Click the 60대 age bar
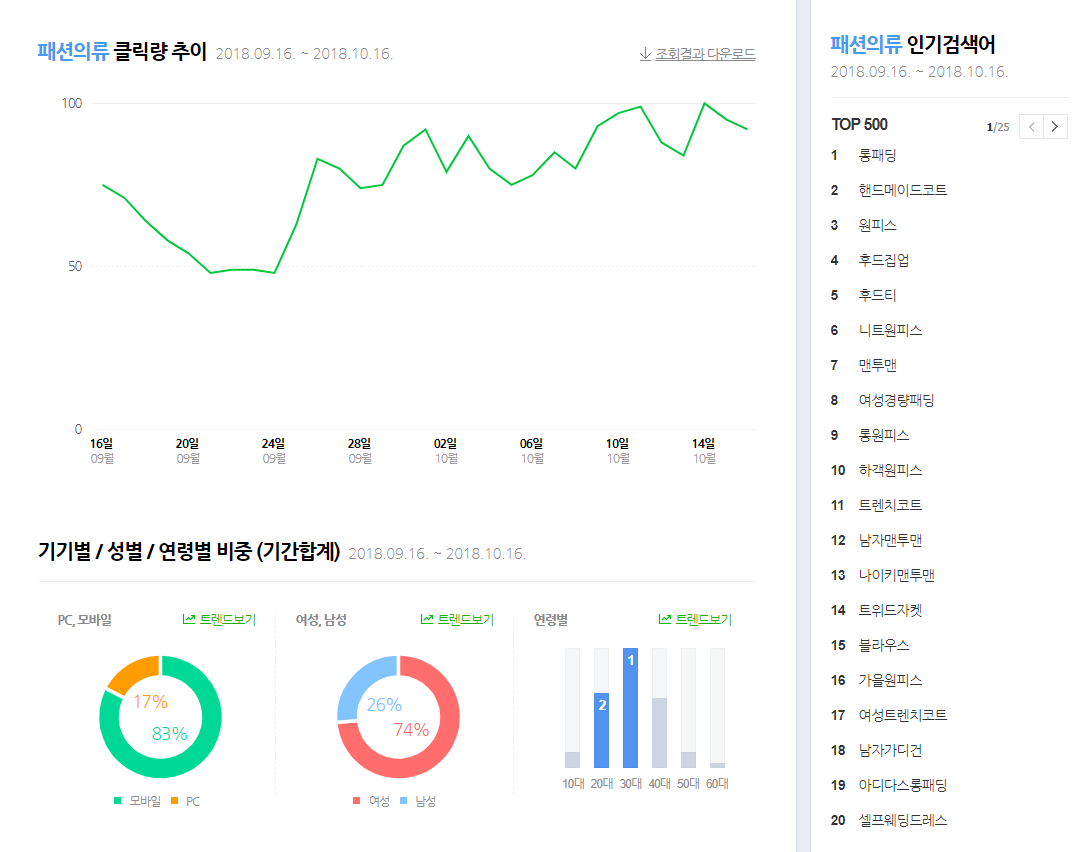 coord(717,765)
